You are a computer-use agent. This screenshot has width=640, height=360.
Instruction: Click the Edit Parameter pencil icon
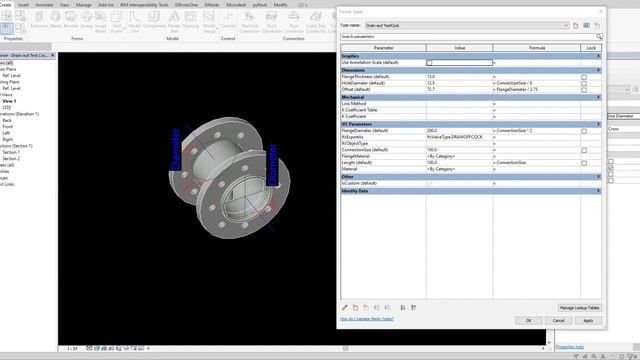tap(344, 307)
